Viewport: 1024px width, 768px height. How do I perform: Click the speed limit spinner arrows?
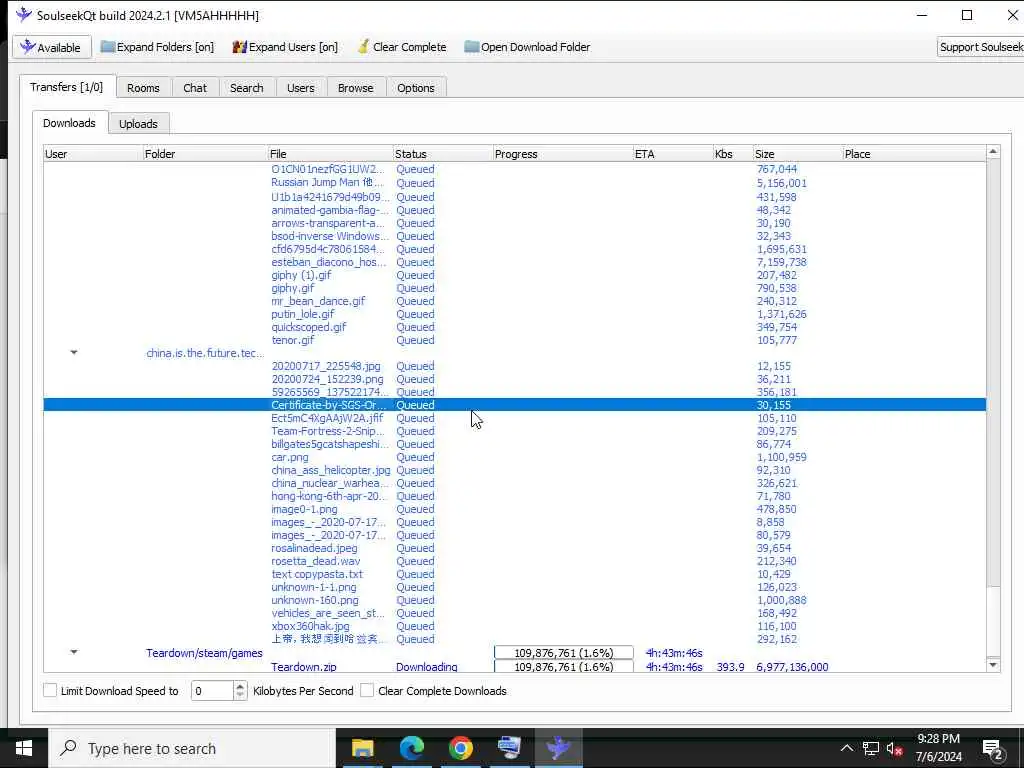coord(240,690)
